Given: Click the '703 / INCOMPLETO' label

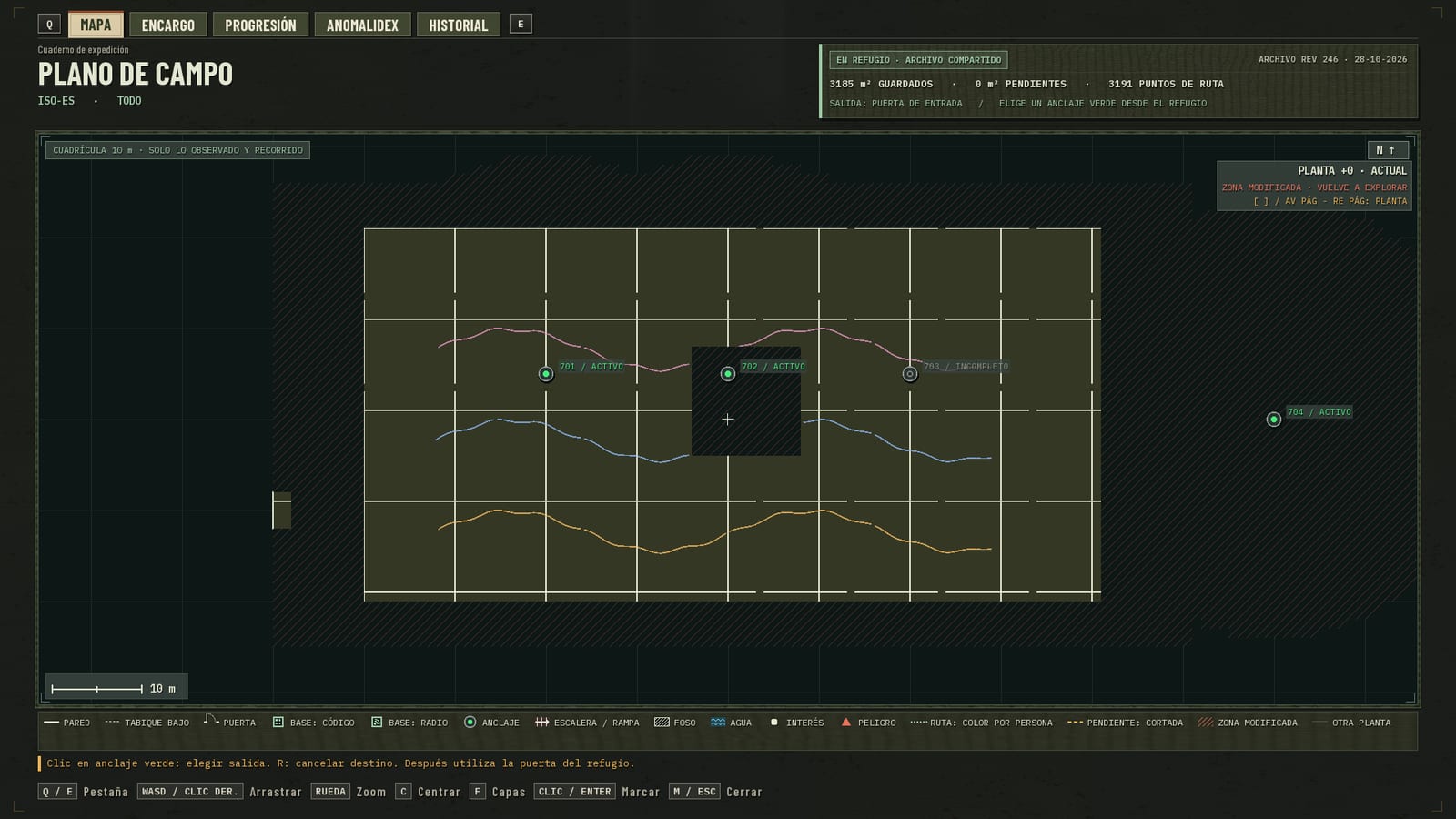Looking at the screenshot, I should 966,367.
